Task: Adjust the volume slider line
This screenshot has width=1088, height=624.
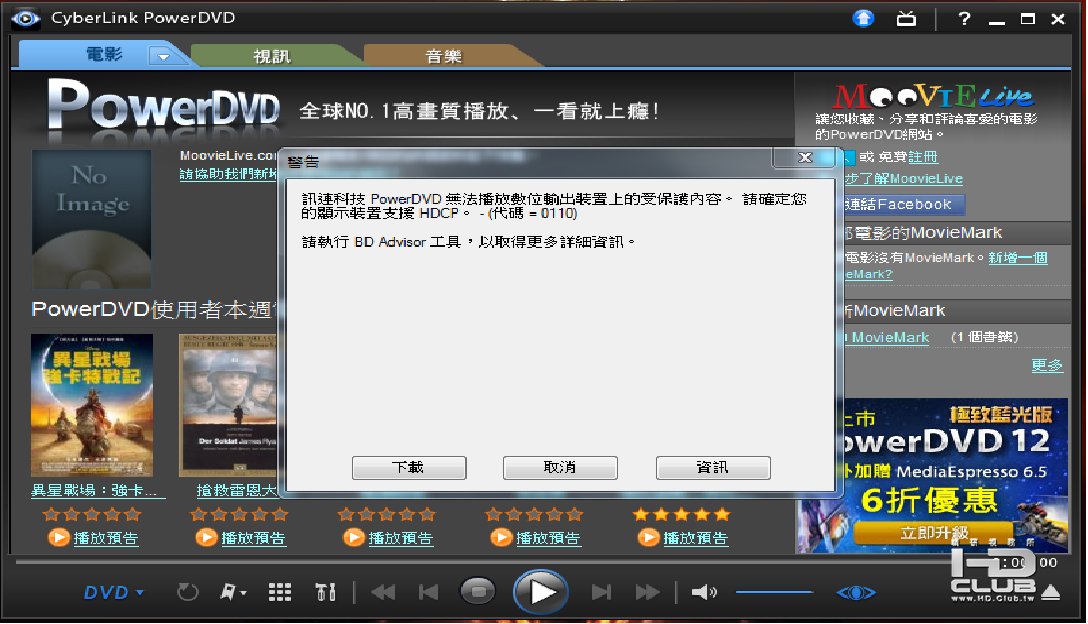Action: [774, 592]
